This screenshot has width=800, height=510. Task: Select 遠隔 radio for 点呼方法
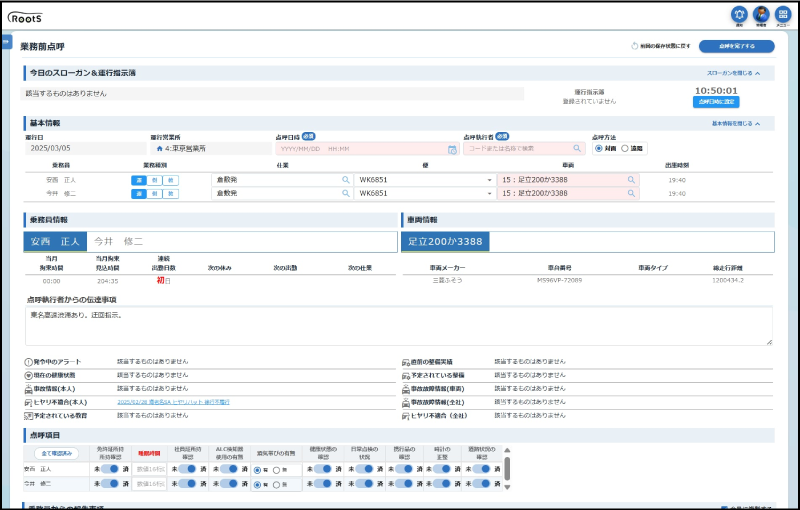[625, 148]
